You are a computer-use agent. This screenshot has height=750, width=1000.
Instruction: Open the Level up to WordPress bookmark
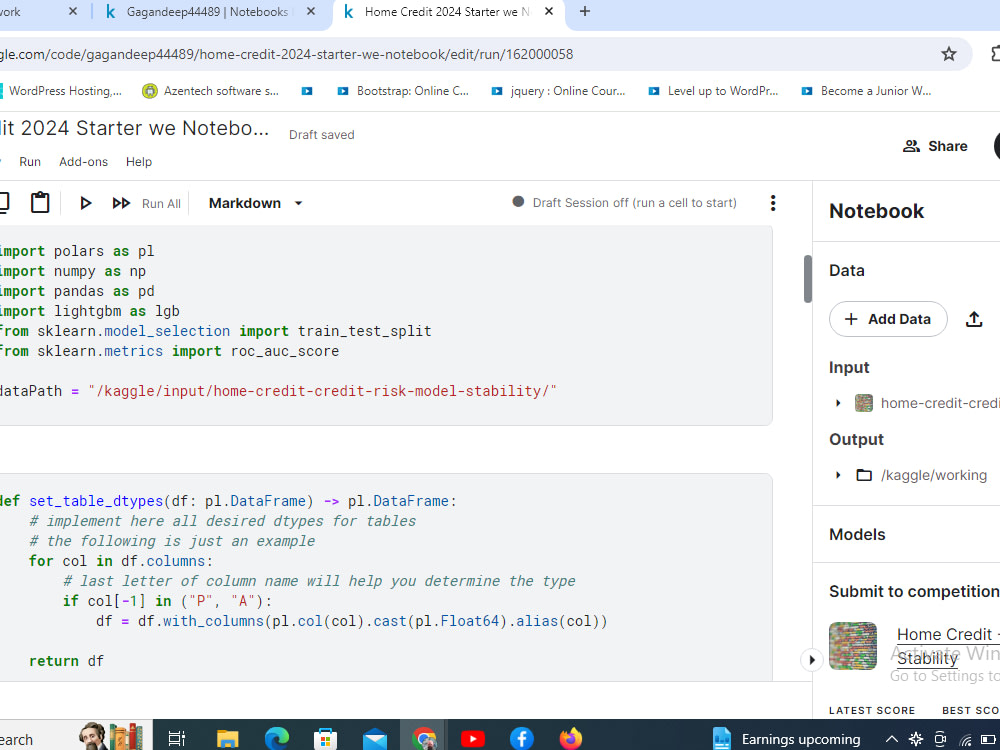713,91
